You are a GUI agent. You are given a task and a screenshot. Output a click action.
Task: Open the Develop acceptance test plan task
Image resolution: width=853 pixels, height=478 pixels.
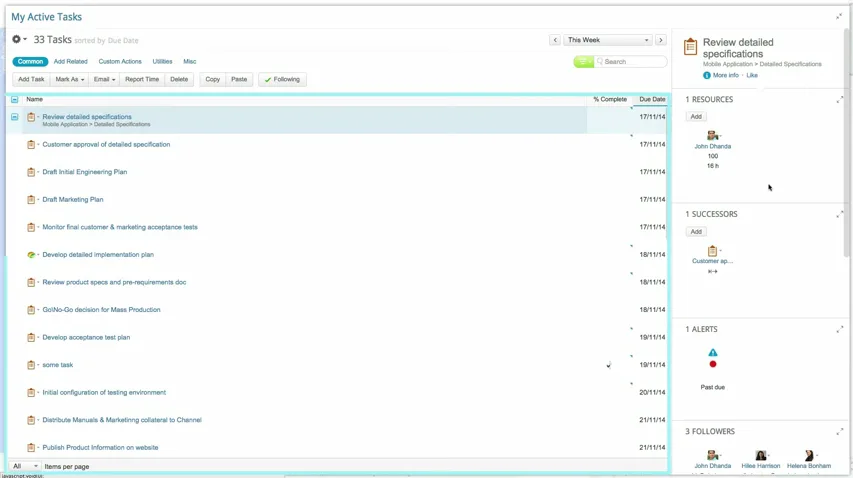click(86, 337)
